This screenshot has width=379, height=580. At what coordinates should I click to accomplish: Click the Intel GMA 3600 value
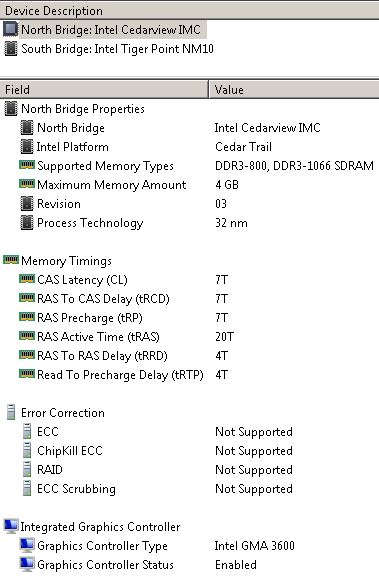click(255, 546)
